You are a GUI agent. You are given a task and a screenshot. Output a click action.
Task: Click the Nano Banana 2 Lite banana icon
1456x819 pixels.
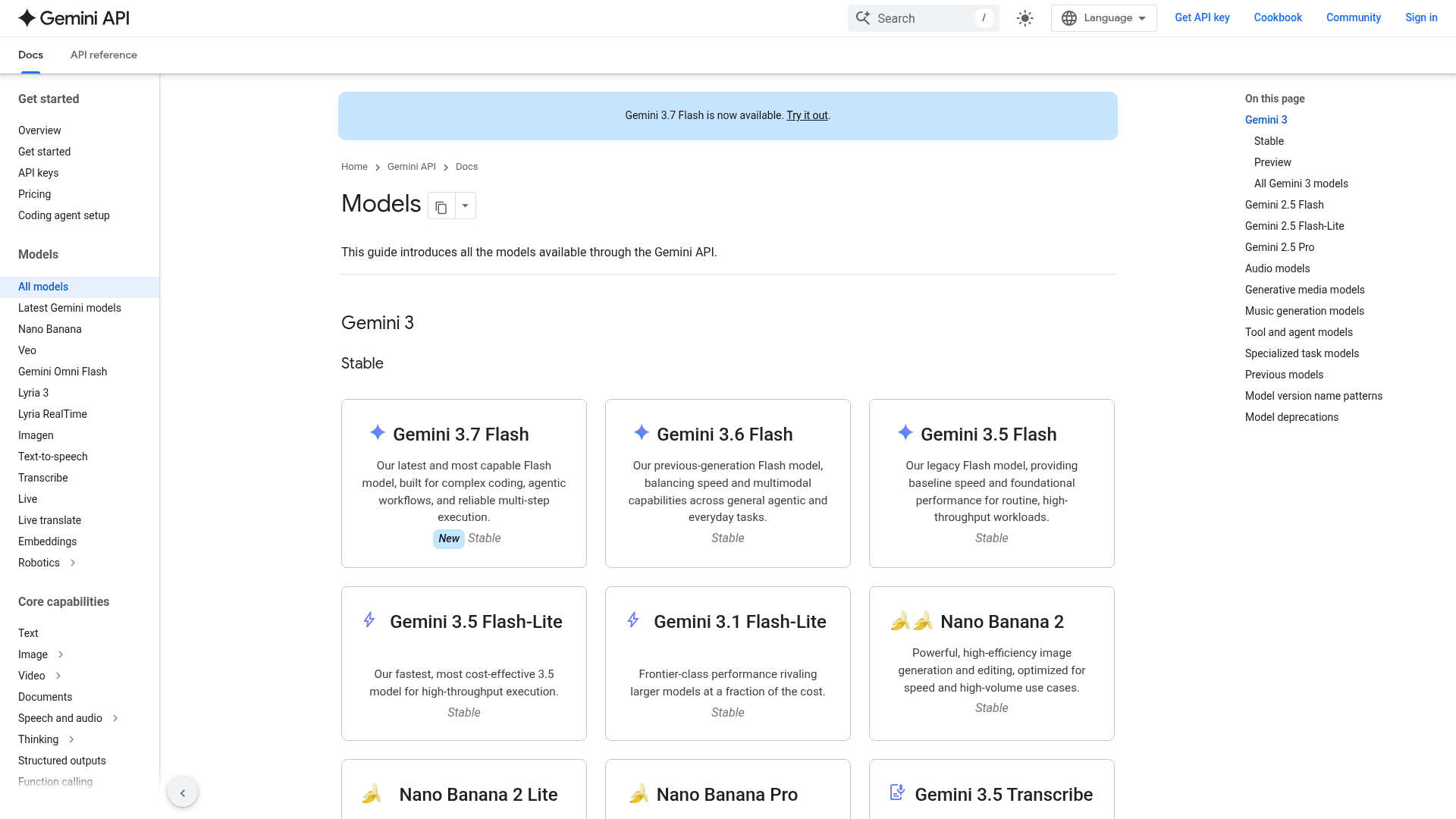pyautogui.click(x=372, y=794)
